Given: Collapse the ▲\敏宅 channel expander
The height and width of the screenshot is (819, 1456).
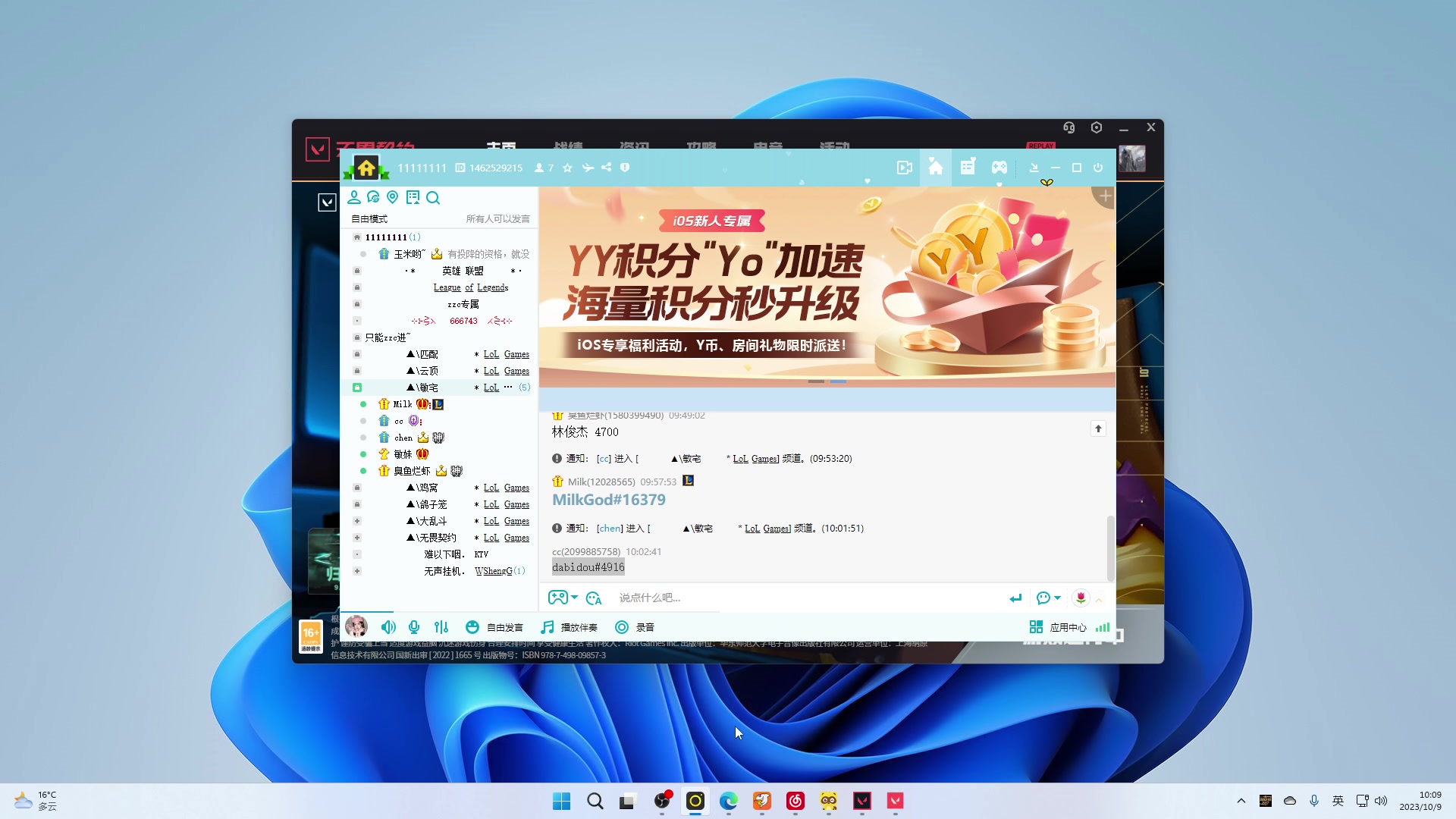Looking at the screenshot, I should [x=357, y=388].
